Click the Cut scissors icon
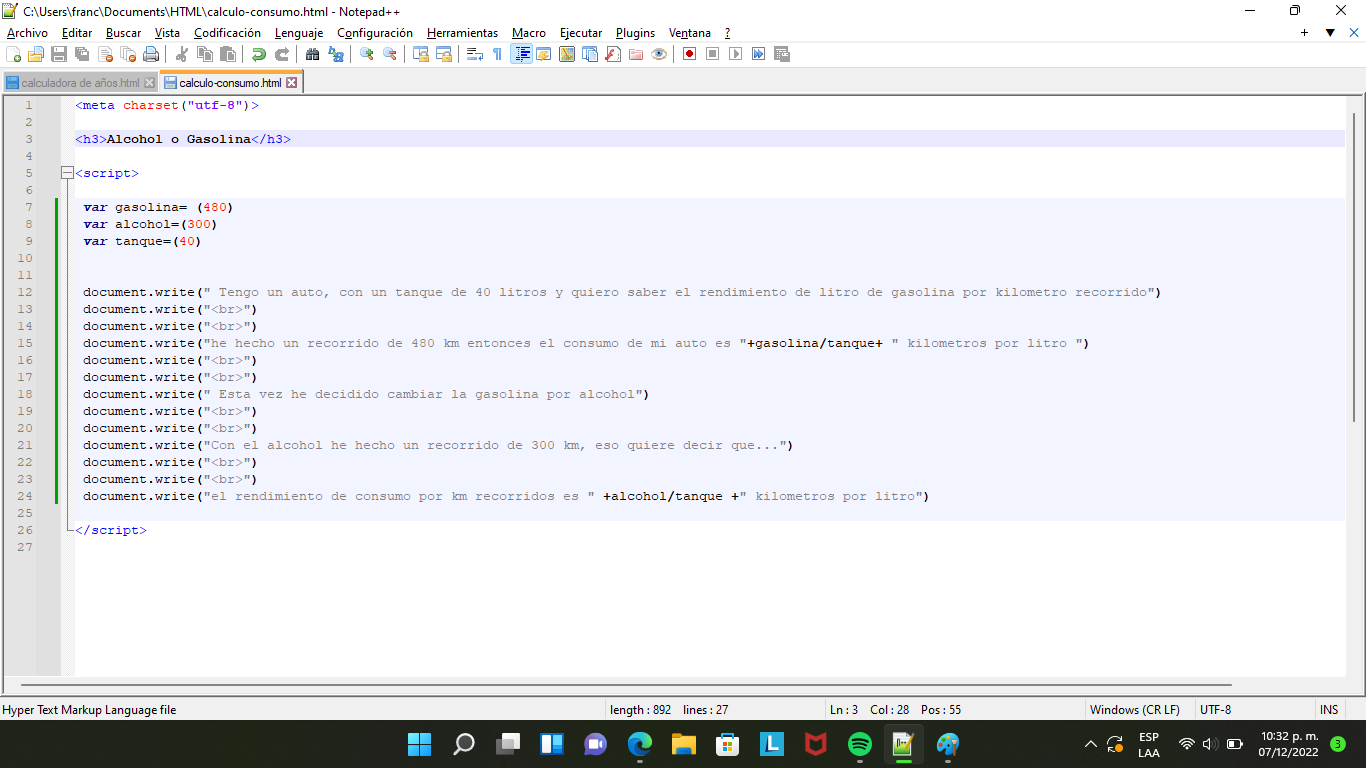Screen dimensions: 1366x768 coord(182,54)
